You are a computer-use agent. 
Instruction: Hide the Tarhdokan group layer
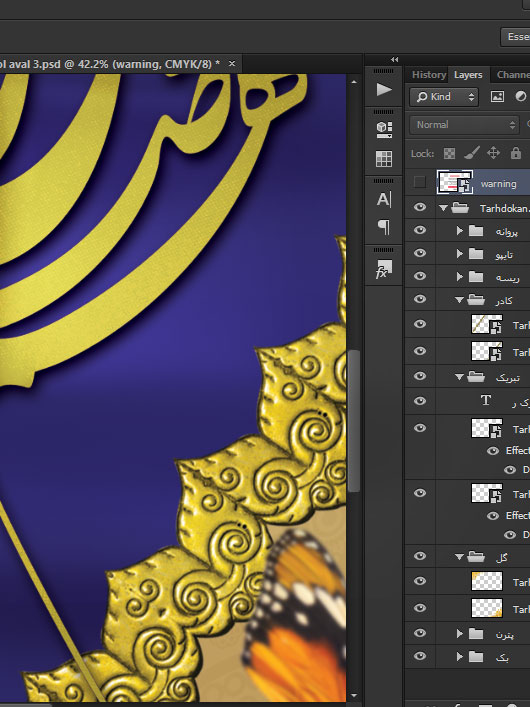[420, 207]
